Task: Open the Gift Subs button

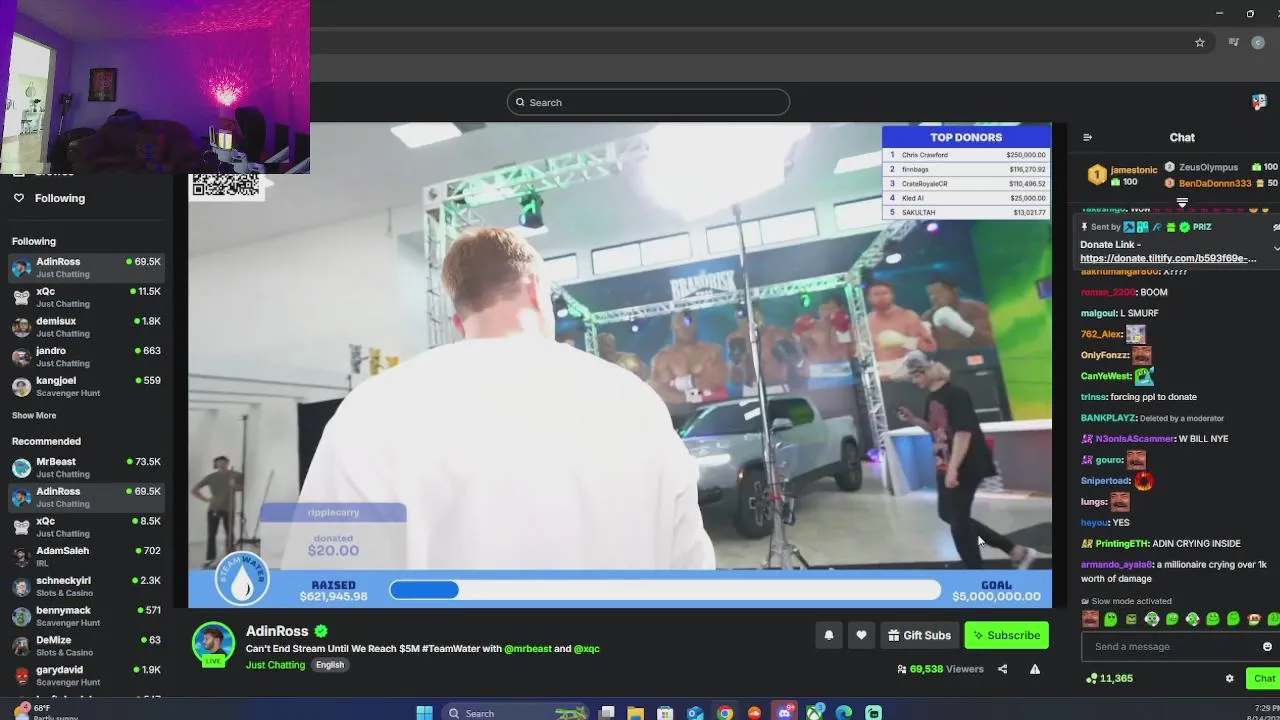Action: [919, 635]
